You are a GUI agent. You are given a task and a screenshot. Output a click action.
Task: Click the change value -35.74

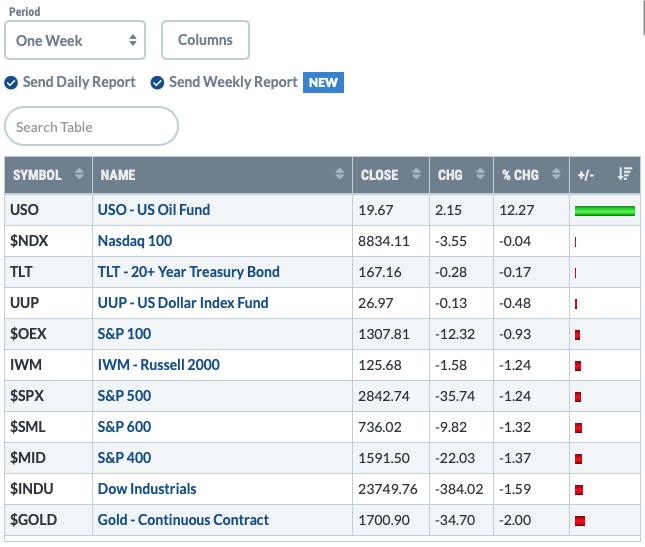455,396
